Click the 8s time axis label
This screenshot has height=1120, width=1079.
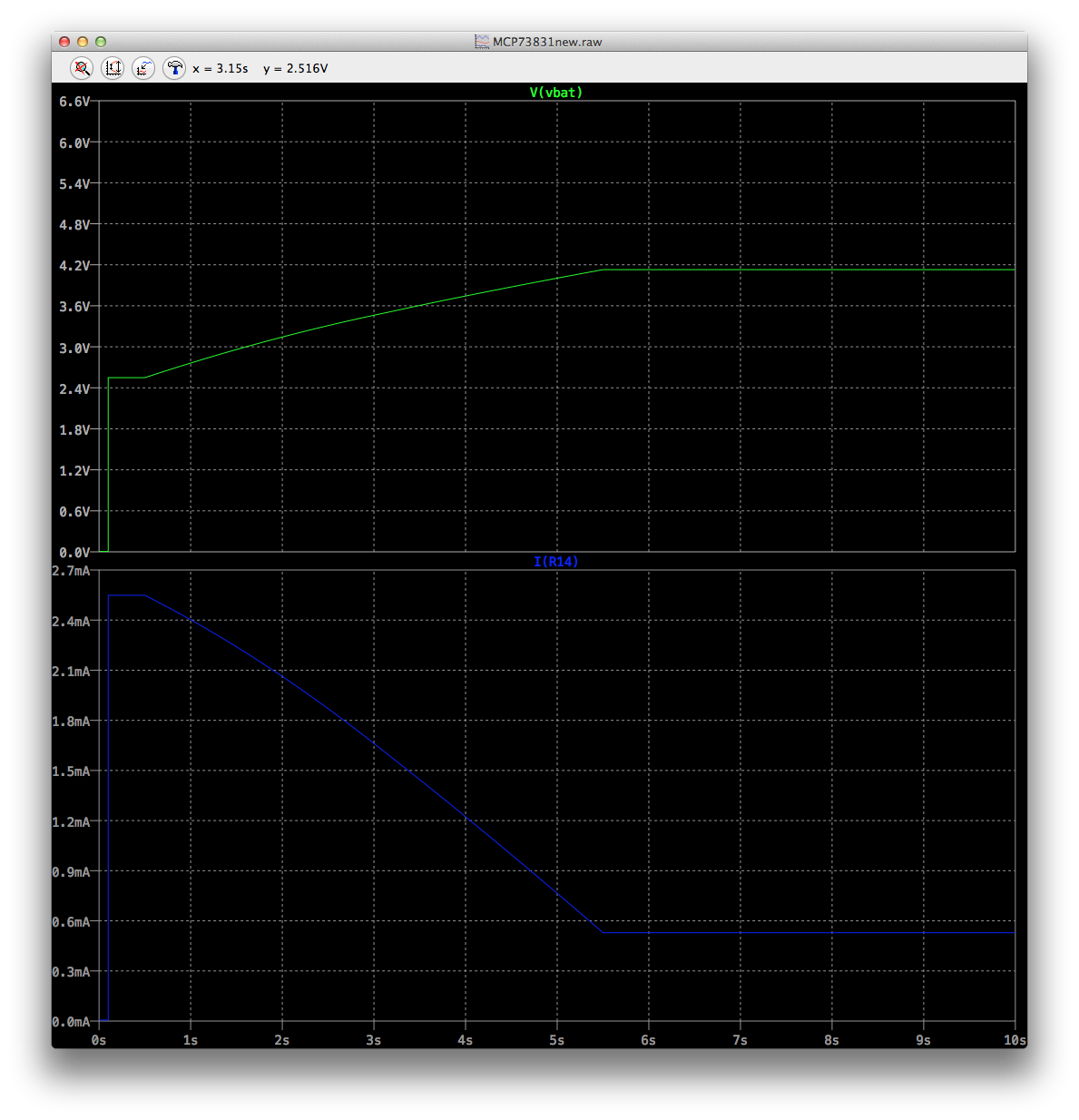pos(831,1040)
